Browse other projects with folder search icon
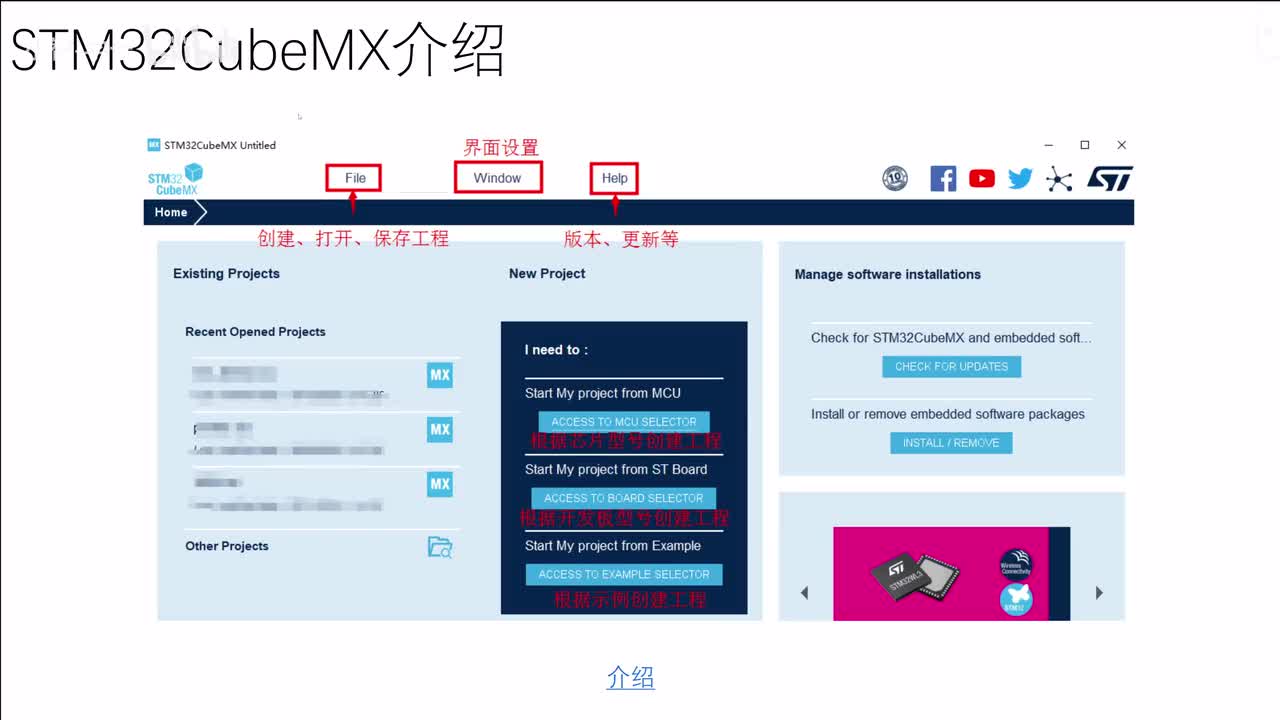The image size is (1280, 720). 440,547
